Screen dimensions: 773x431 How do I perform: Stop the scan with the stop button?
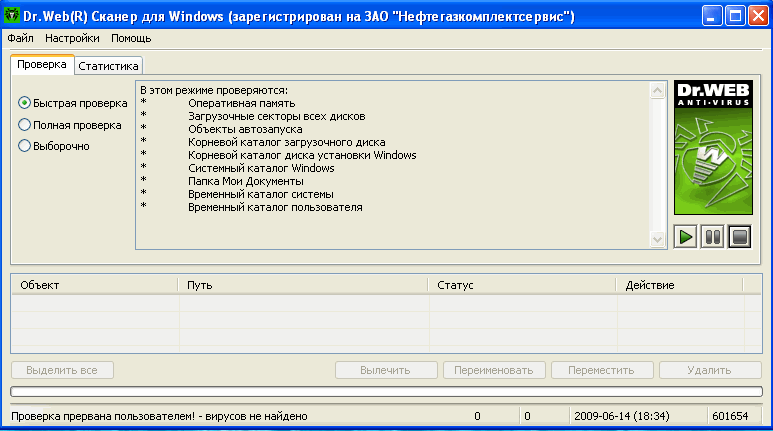(x=739, y=237)
